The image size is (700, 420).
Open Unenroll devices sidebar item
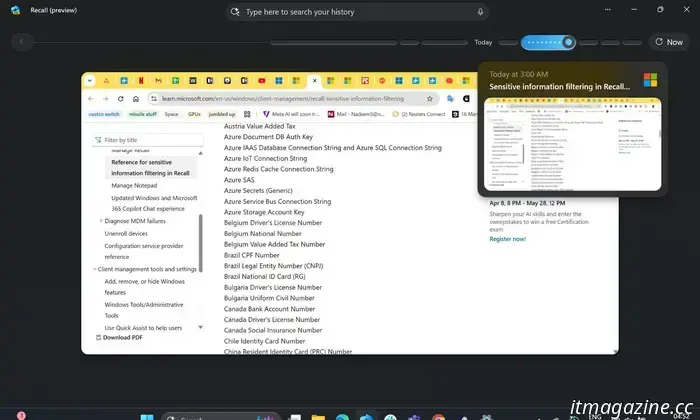click(126, 233)
